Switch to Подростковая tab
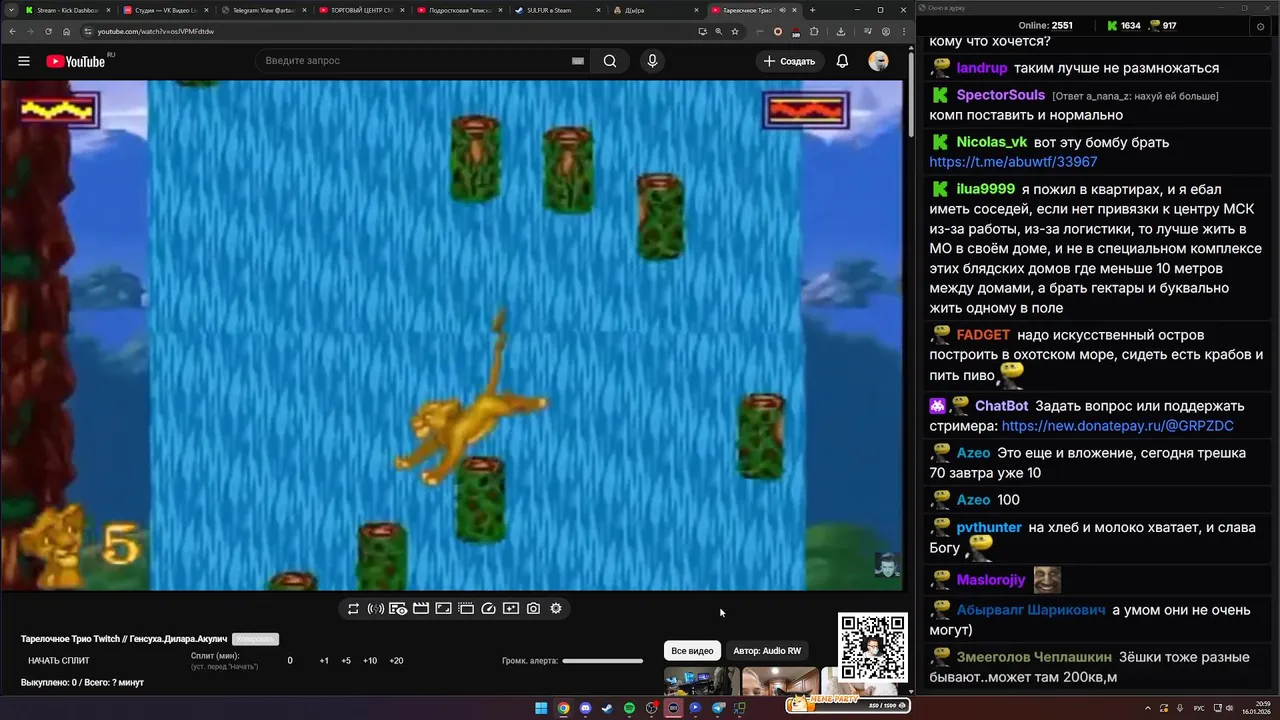 point(458,10)
